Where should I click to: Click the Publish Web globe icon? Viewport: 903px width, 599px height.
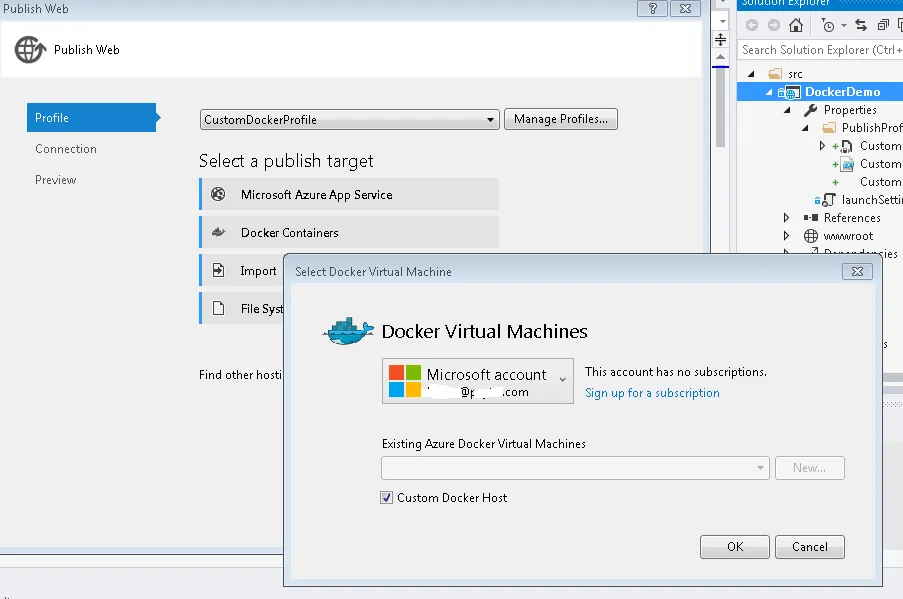tap(30, 50)
